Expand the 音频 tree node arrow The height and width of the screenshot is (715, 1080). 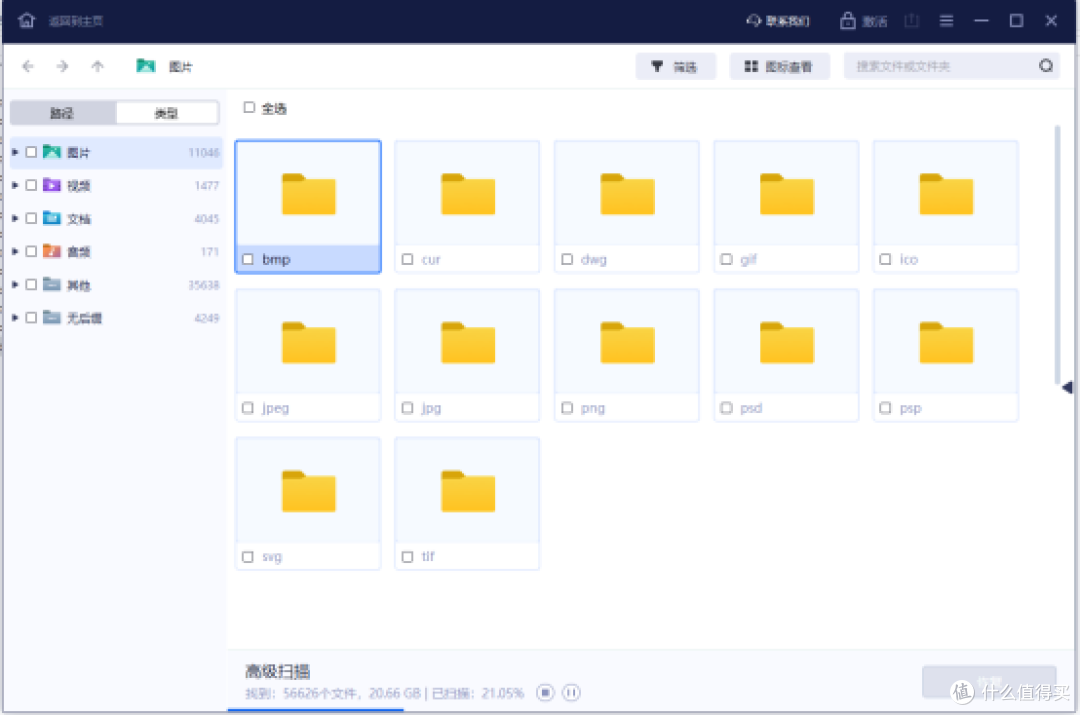[x=15, y=251]
